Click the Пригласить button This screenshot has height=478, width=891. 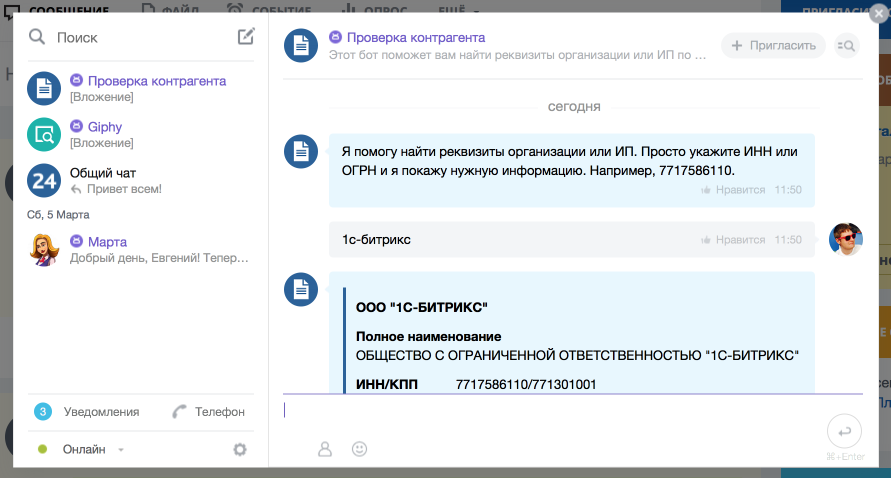click(774, 45)
